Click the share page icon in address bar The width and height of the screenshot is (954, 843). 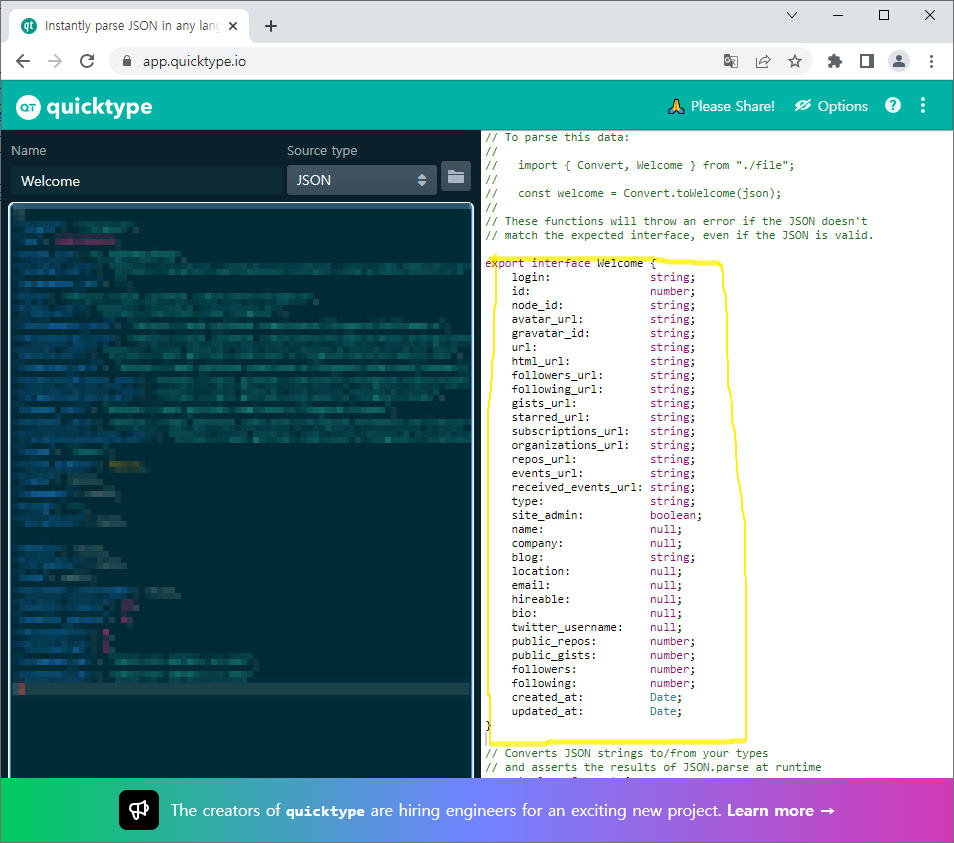click(x=763, y=61)
